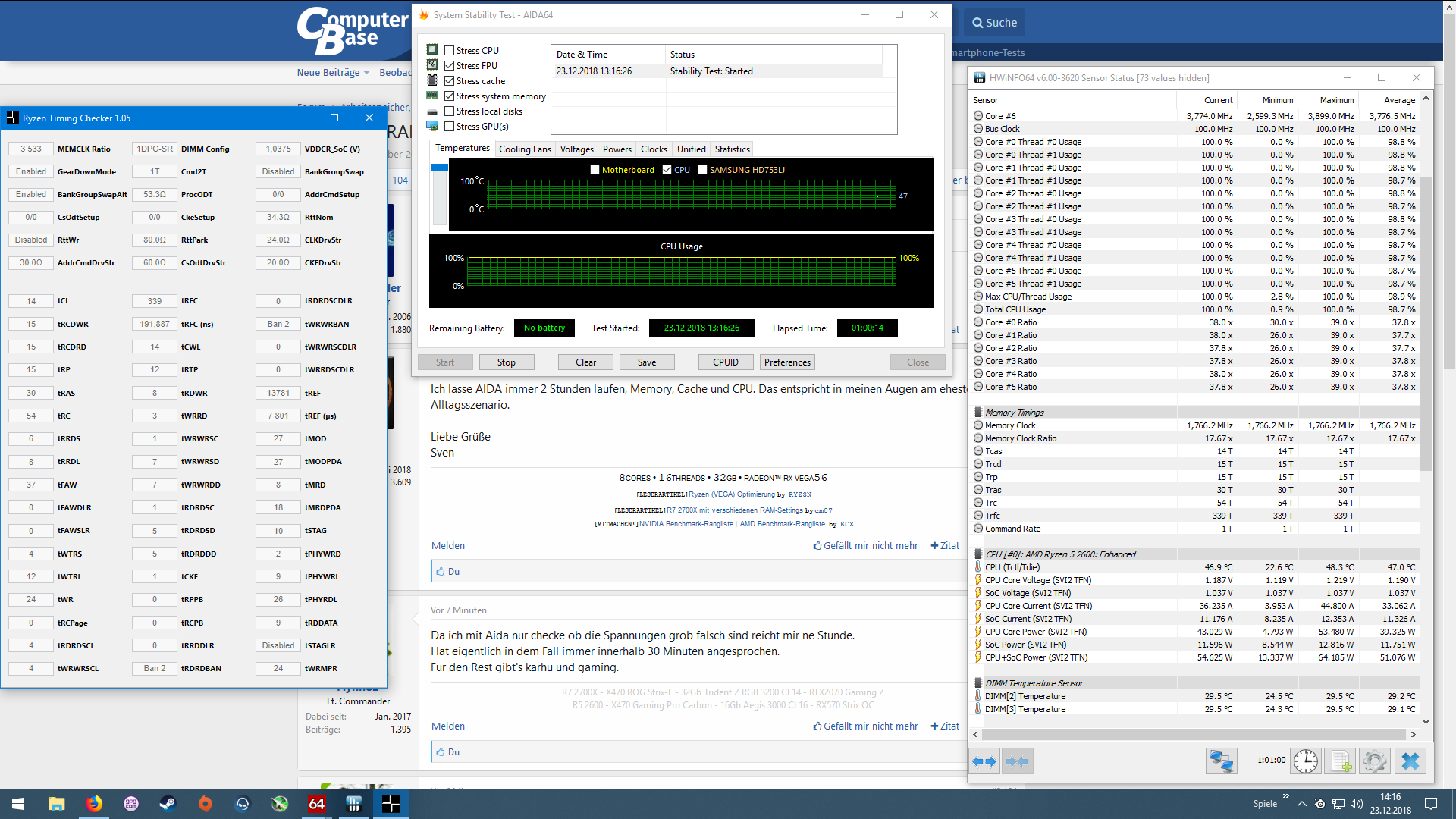Screen dimensions: 1456x819
Task: Open remote sensor monitoring icon in HWiNFO
Action: [x=1221, y=761]
